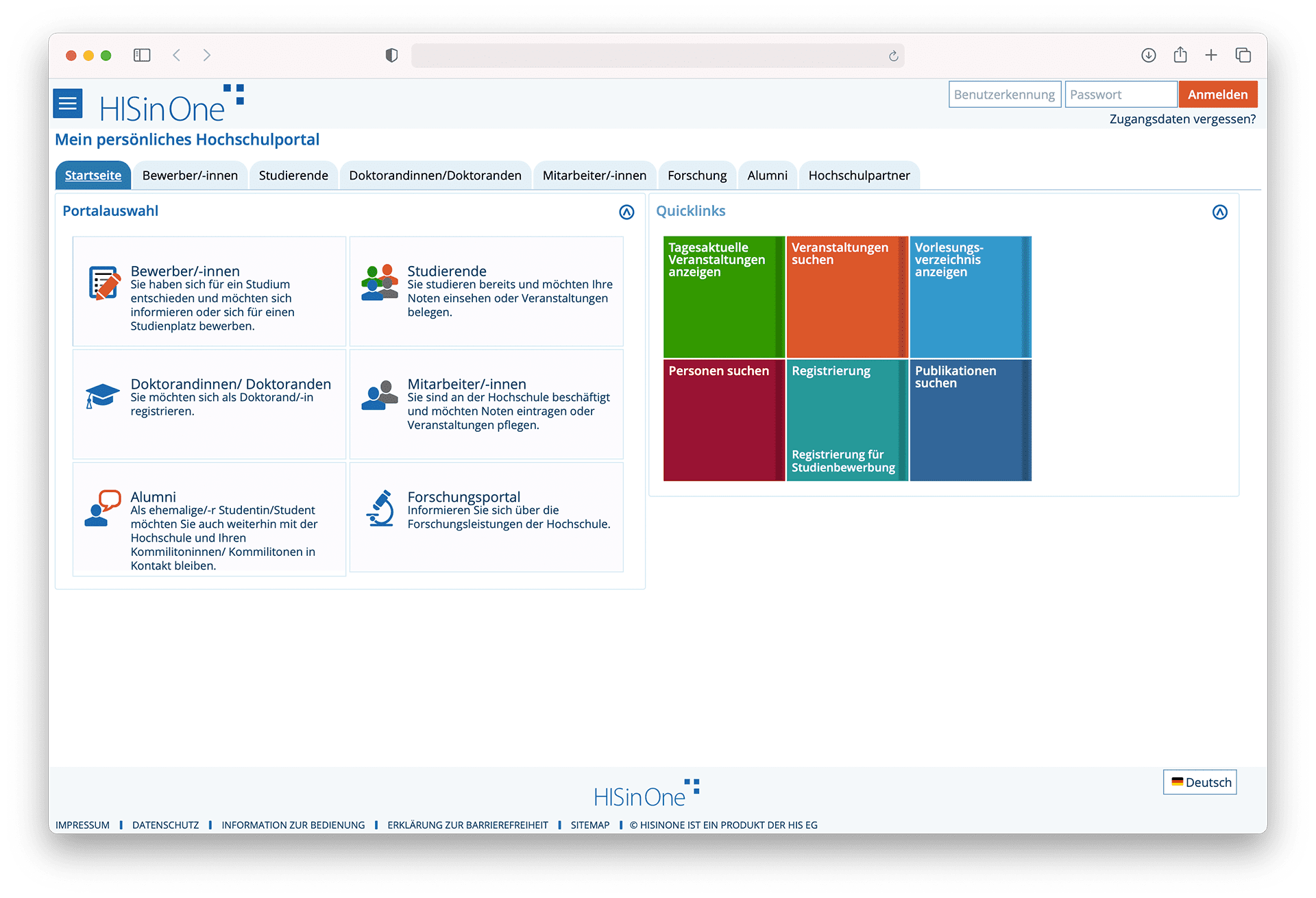Click the group icon on the Studierende tile
Viewport: 1316px width, 898px height.
coord(380,283)
